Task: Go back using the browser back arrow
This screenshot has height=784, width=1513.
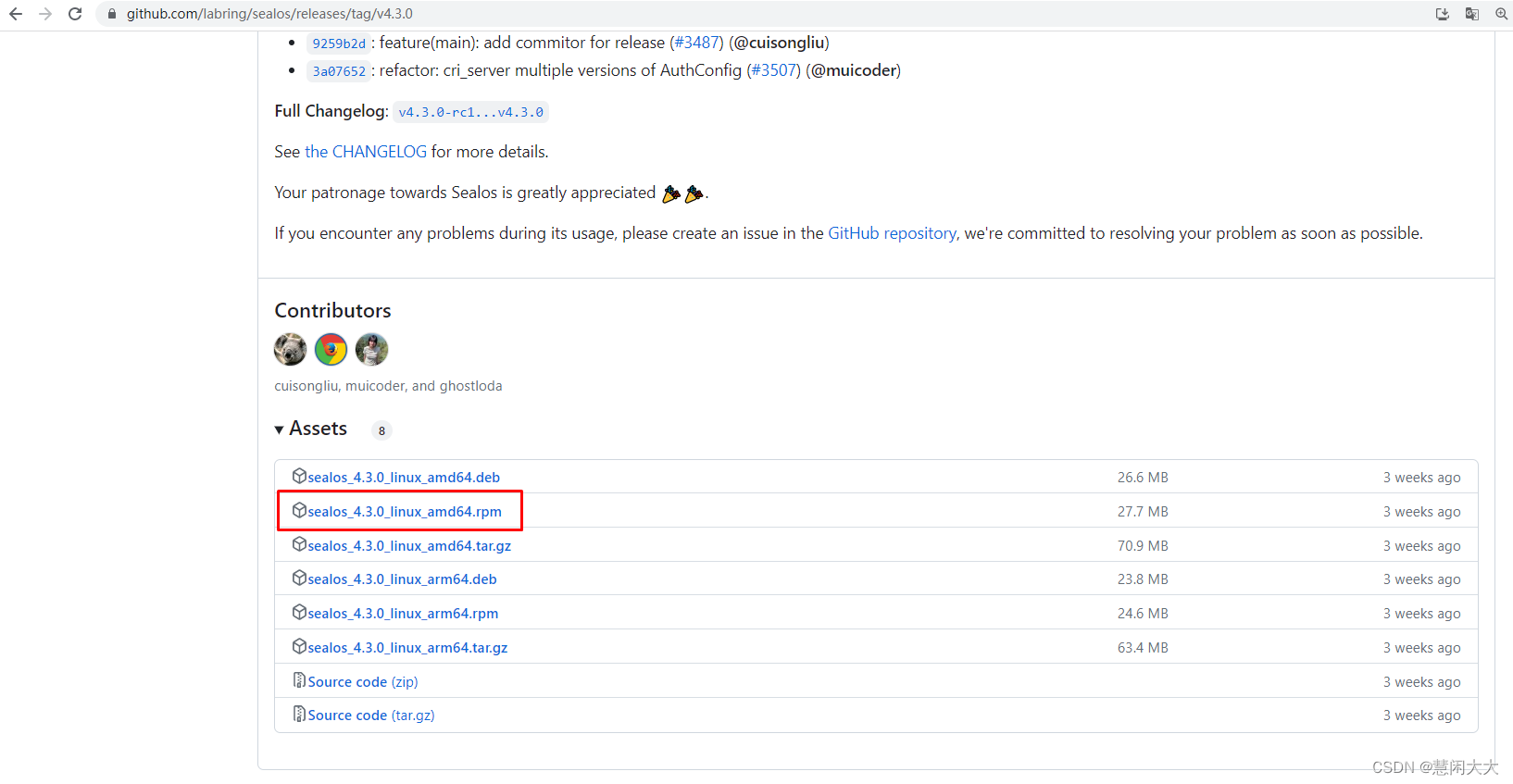Action: (x=16, y=14)
